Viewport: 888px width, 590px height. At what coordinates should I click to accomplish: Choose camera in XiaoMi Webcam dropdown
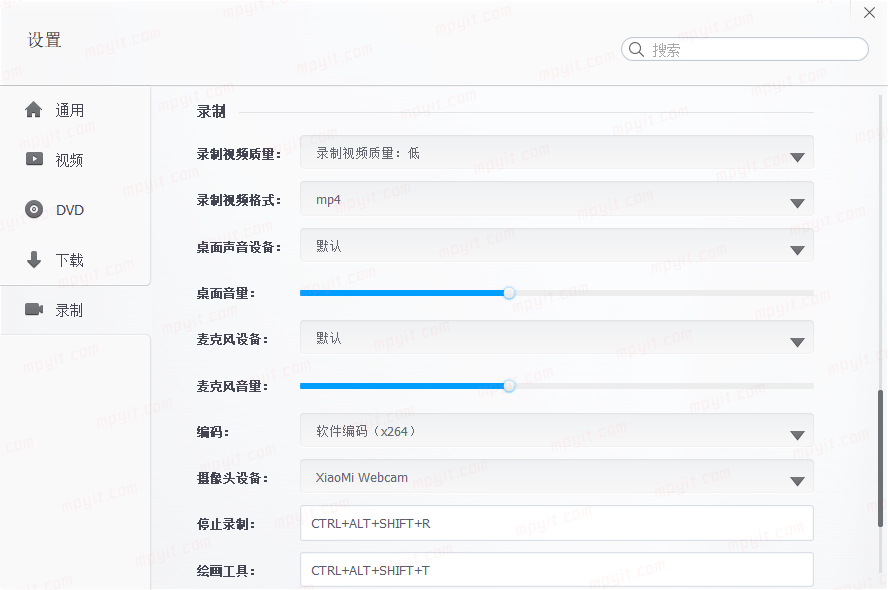pyautogui.click(x=557, y=477)
